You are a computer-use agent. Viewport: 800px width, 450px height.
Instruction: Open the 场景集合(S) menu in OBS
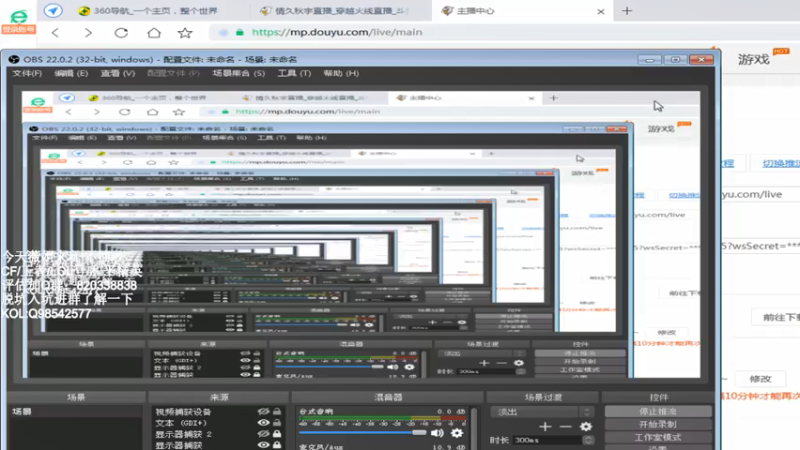239,73
